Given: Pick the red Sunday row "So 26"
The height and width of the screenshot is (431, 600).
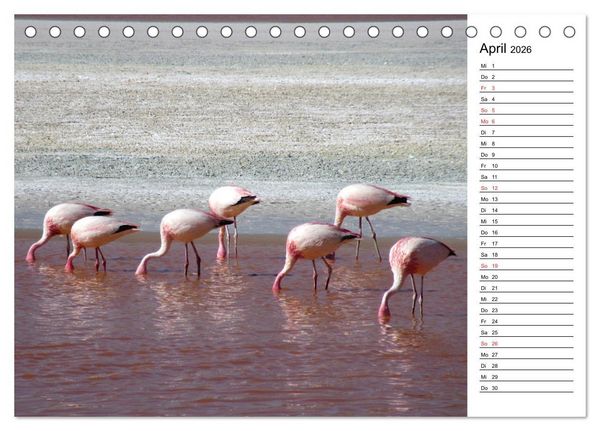Looking at the screenshot, I should 527,343.
